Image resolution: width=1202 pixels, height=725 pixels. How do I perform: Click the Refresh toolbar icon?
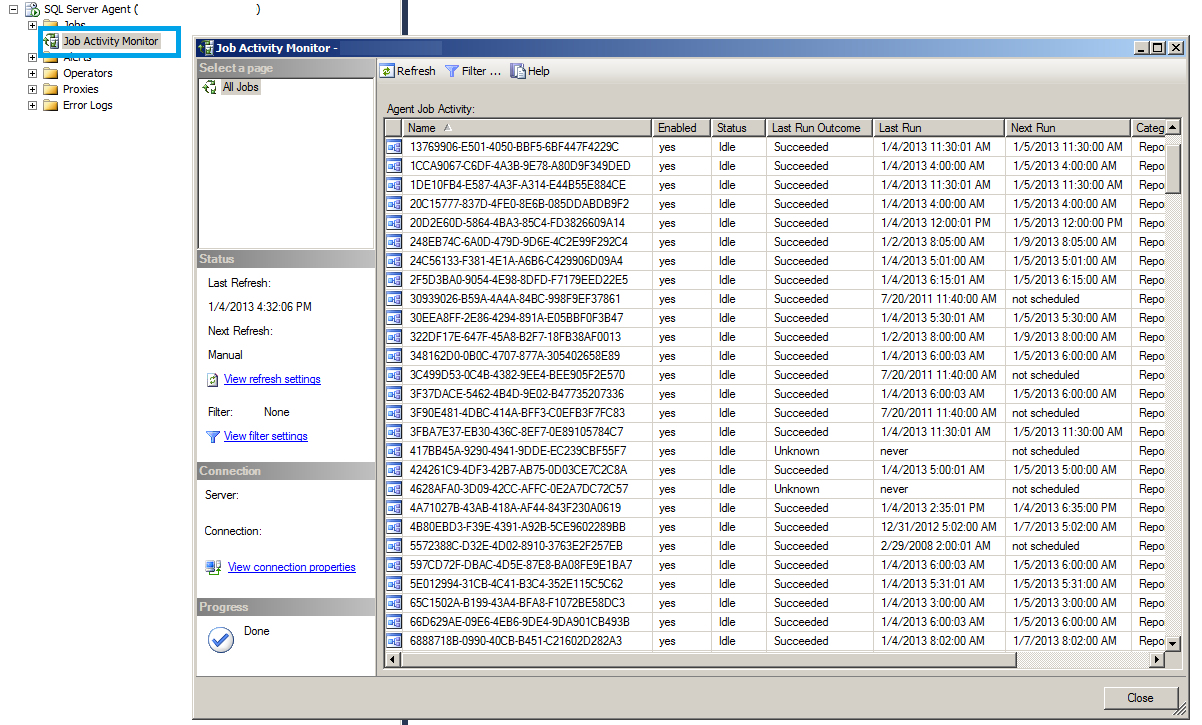coord(387,71)
